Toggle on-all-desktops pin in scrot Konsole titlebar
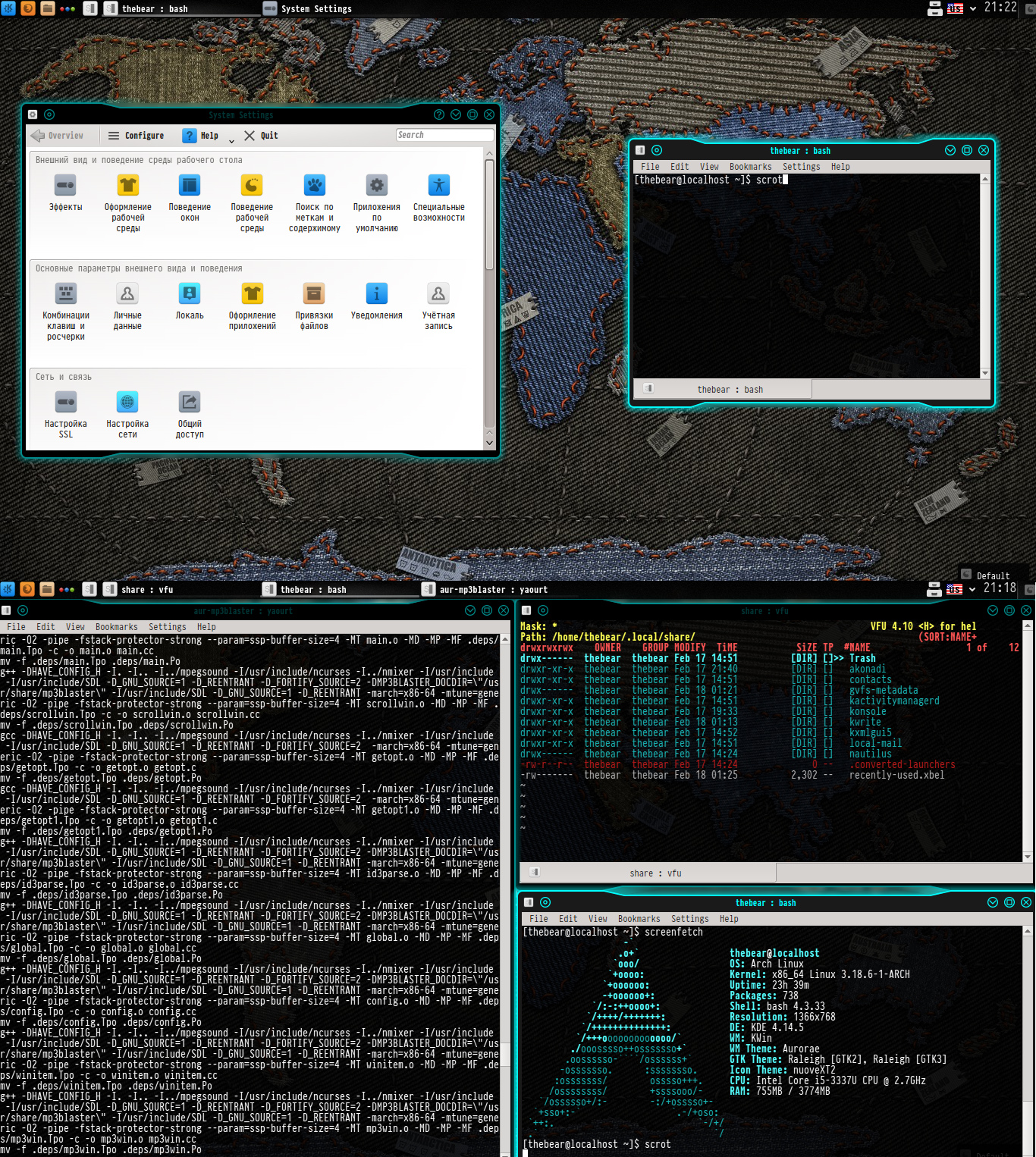 [x=657, y=150]
